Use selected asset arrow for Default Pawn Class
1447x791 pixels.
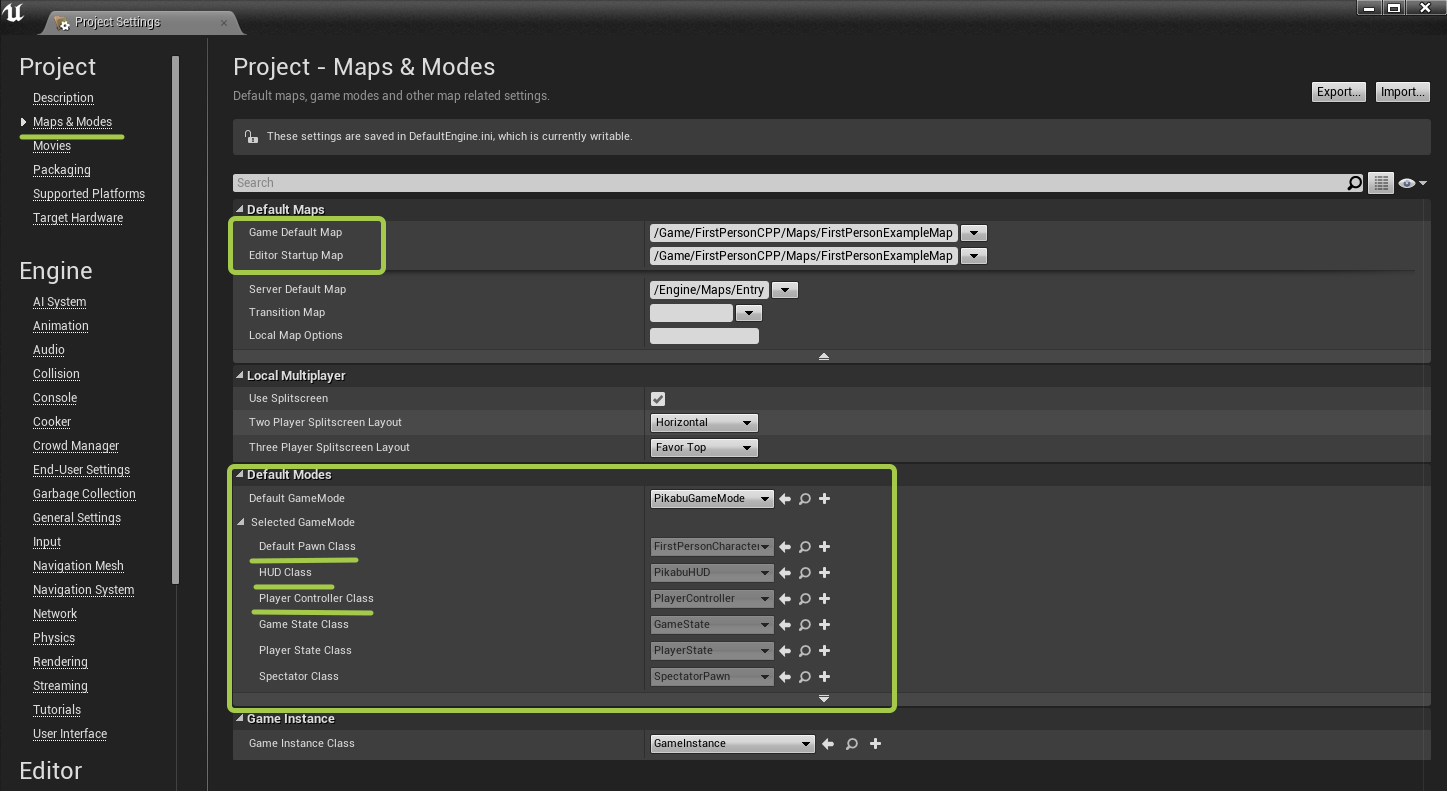pos(785,547)
